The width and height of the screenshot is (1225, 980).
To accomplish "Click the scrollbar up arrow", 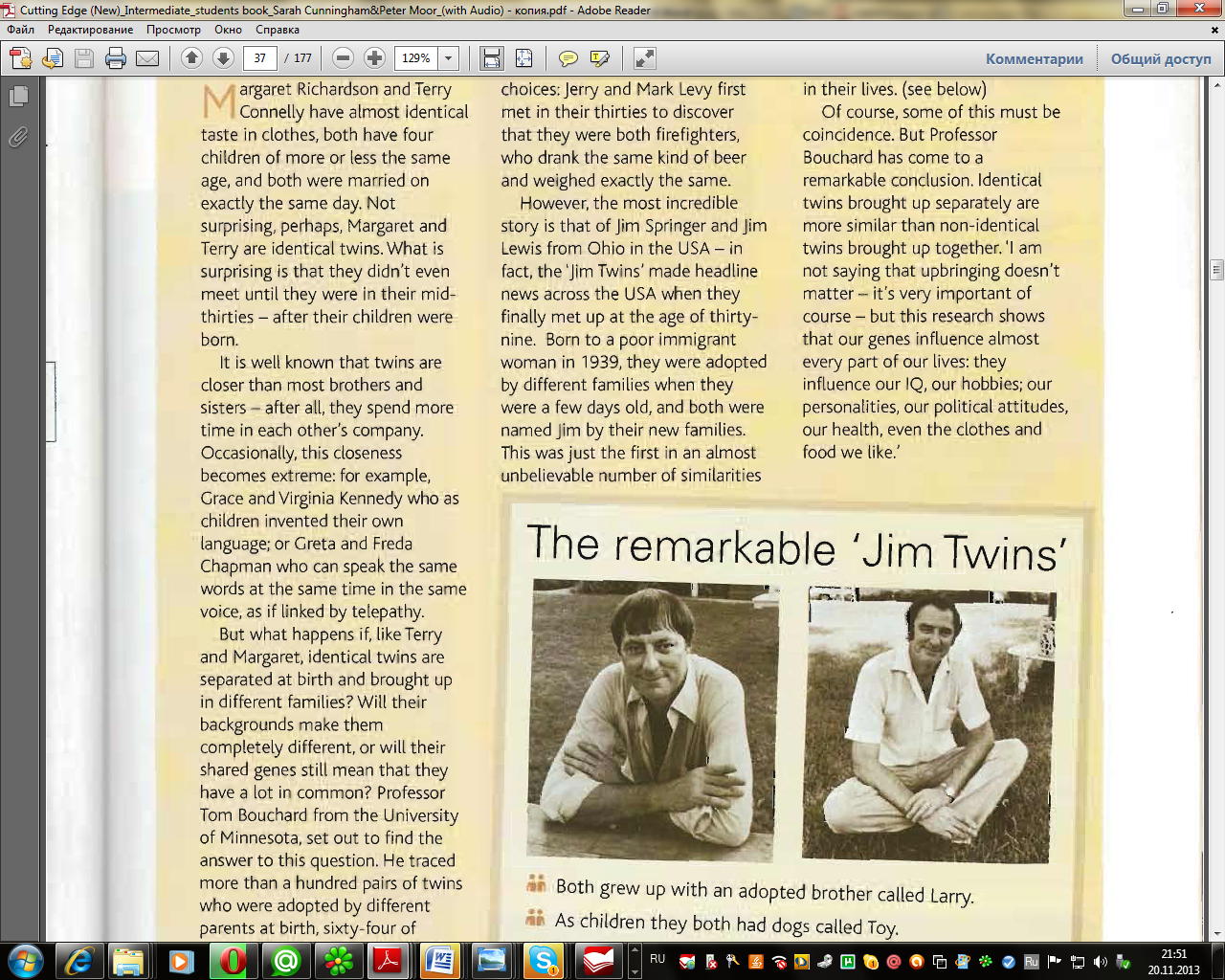I will click(x=1216, y=85).
